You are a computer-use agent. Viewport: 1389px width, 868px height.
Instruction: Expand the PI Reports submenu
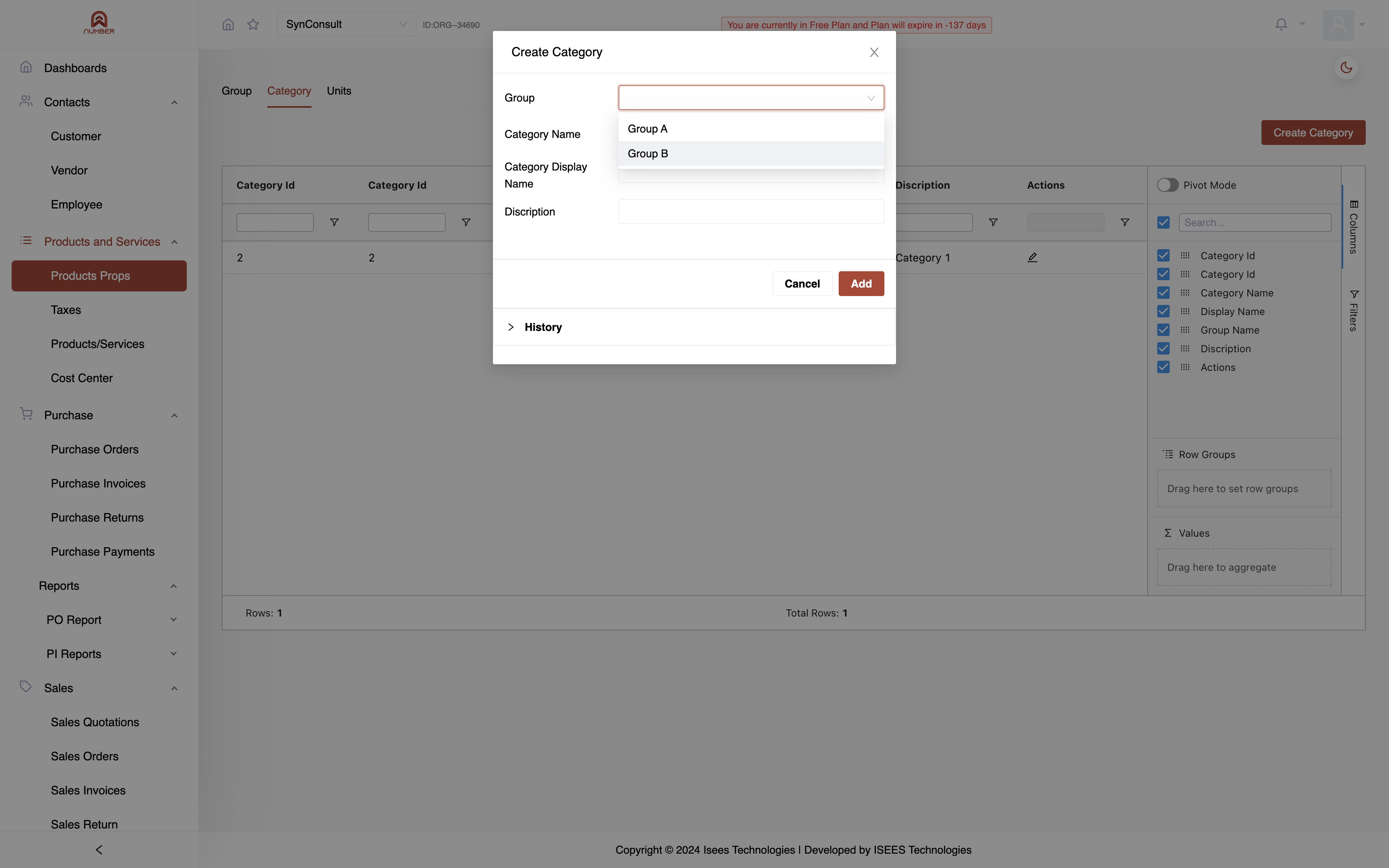tap(173, 653)
